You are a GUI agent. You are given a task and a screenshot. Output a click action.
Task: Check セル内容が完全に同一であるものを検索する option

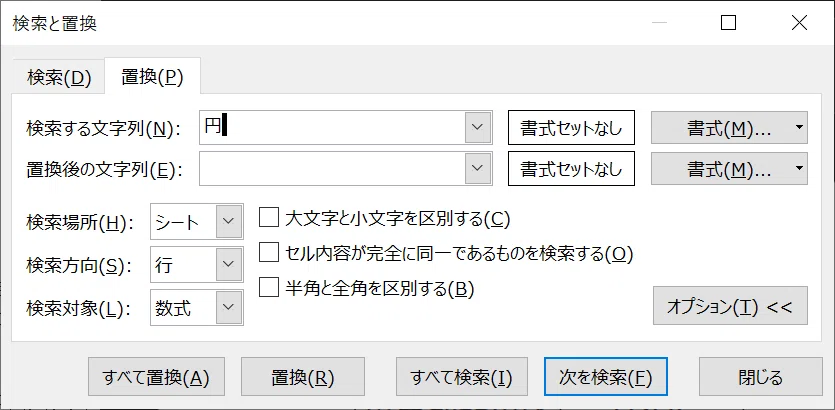click(269, 252)
